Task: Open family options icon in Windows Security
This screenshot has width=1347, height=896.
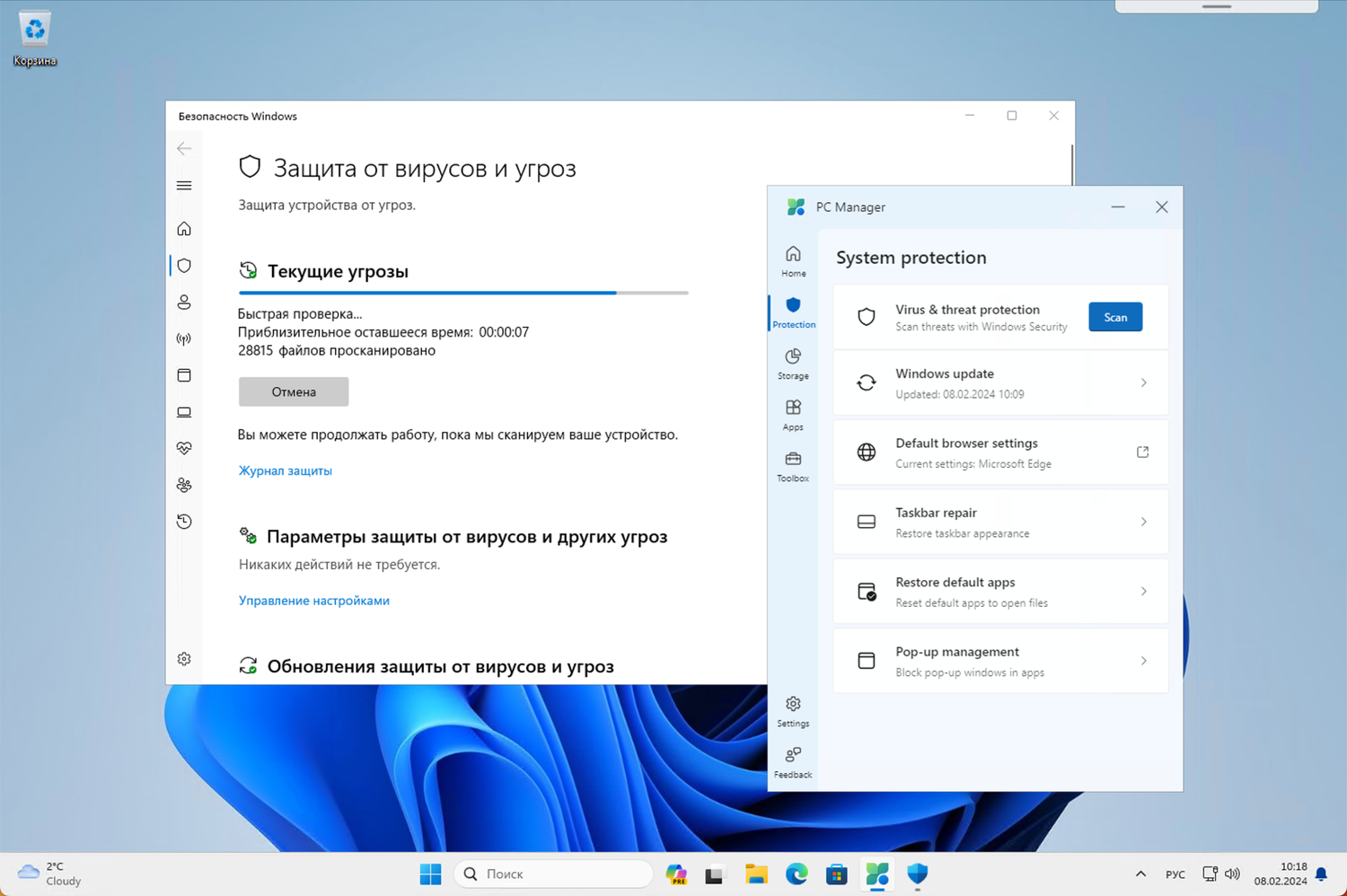Action: [x=184, y=485]
